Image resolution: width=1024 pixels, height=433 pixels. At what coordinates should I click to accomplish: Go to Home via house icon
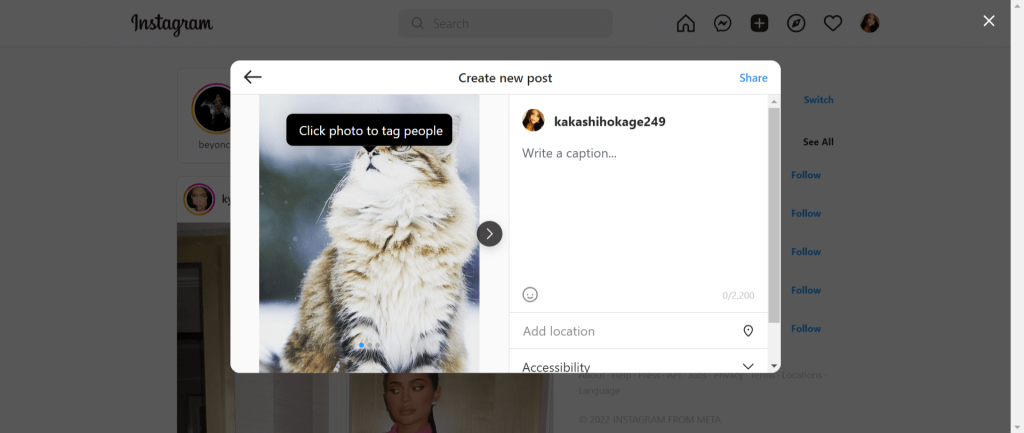coord(685,24)
